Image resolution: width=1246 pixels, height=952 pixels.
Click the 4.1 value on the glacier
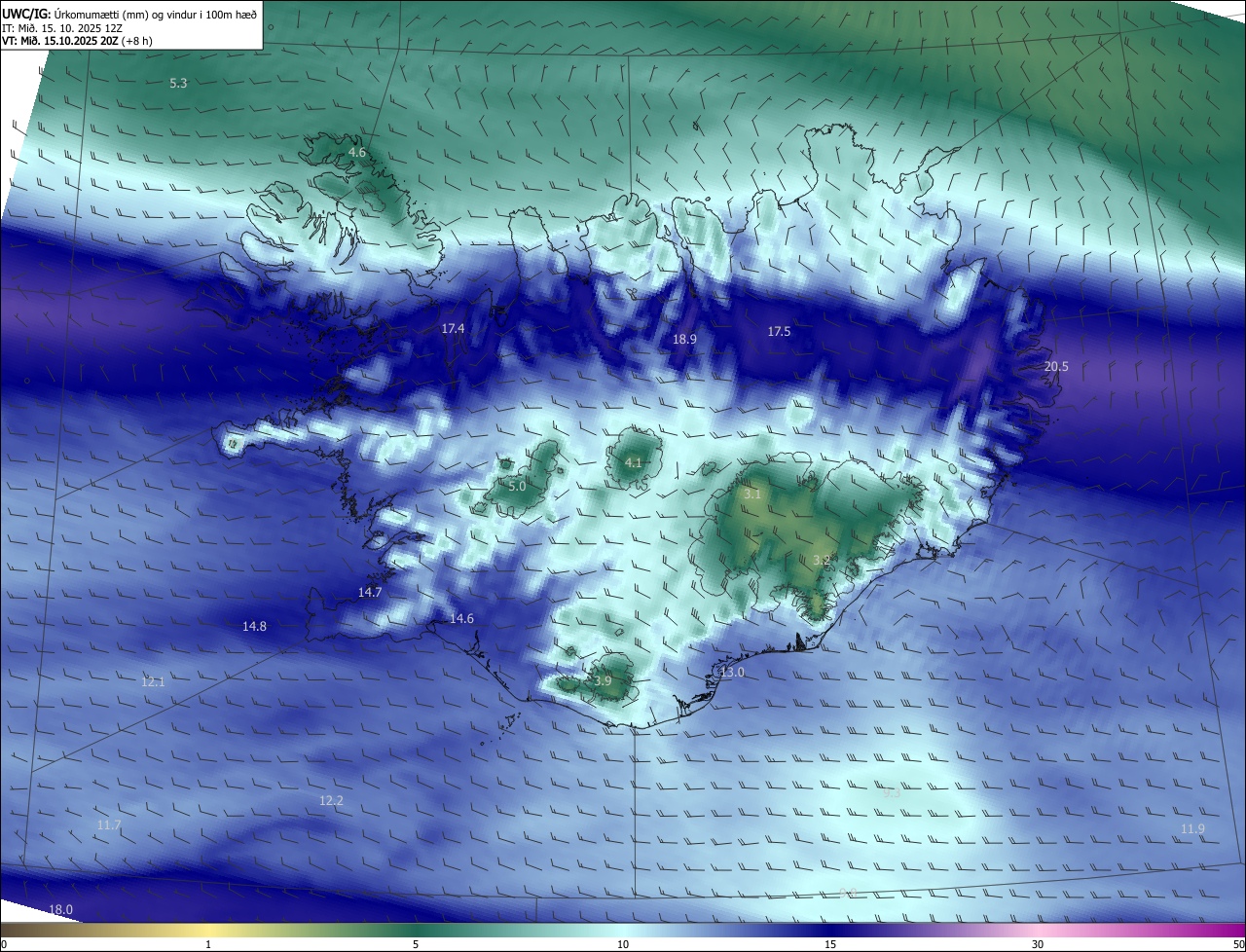tap(633, 463)
